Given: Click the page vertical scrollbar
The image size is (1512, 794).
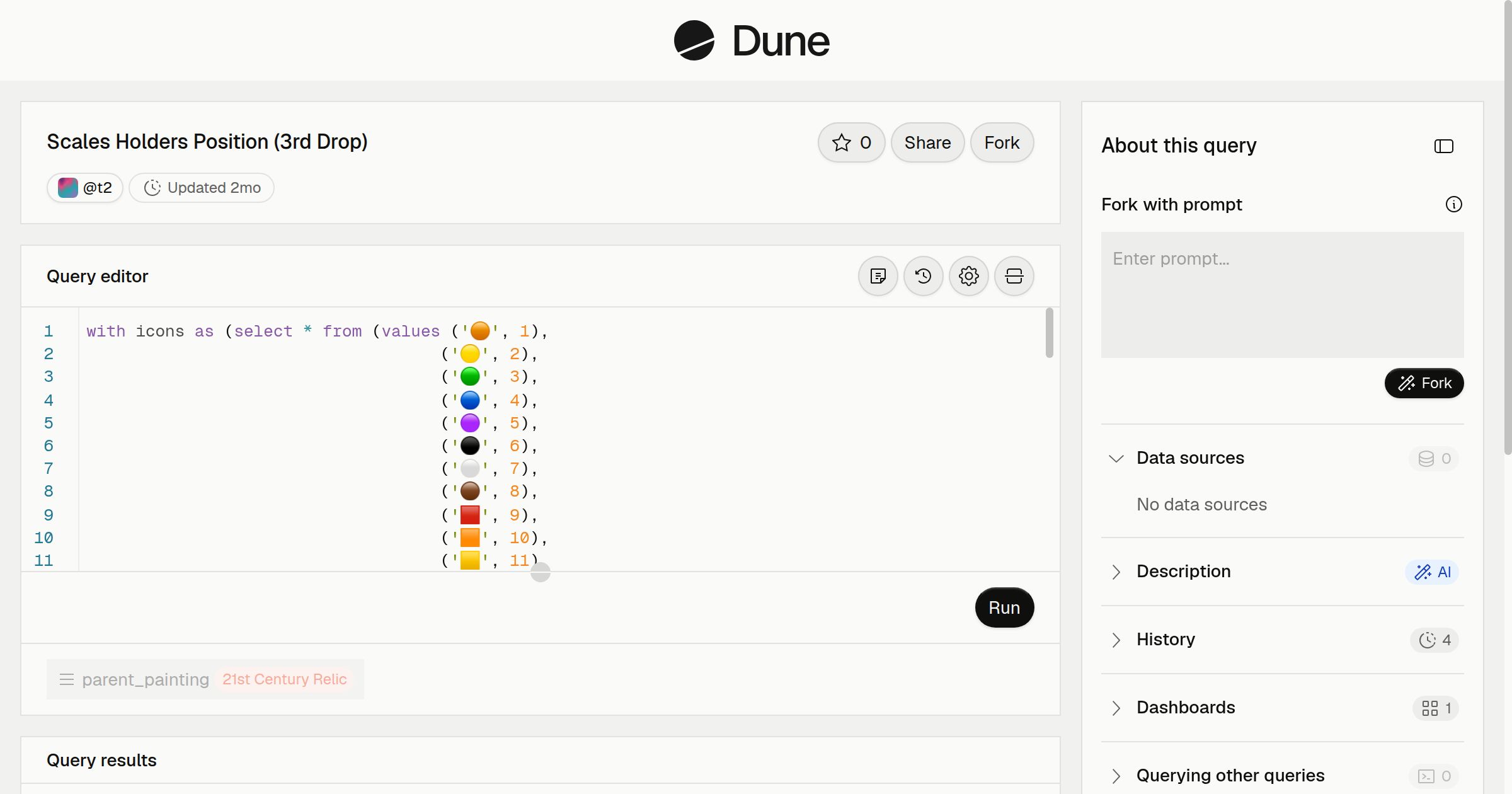Looking at the screenshot, I should 1508,227.
